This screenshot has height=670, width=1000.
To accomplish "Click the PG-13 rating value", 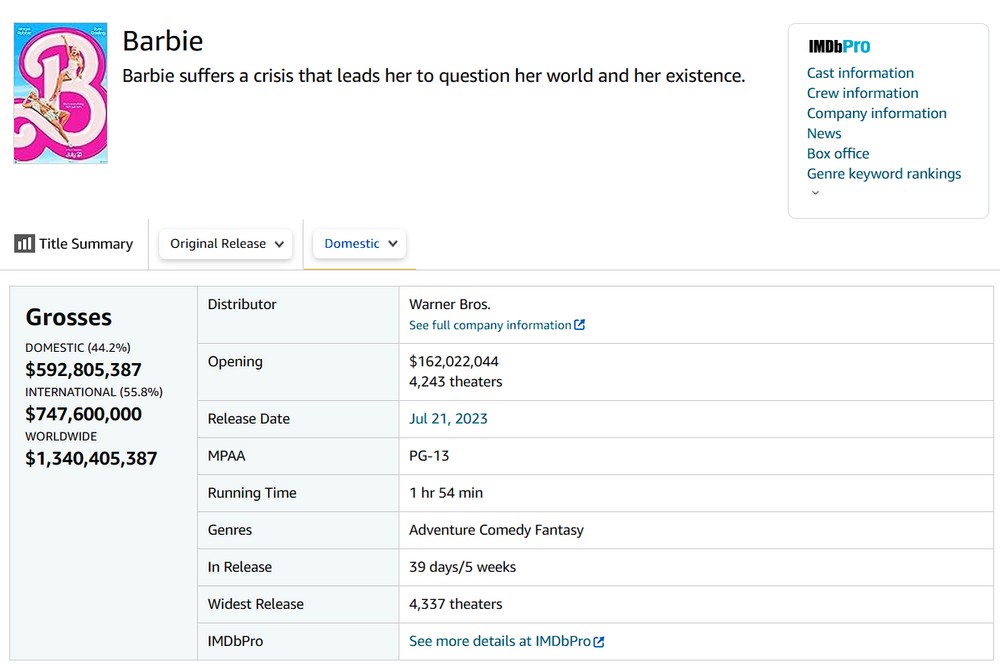I will click(429, 456).
